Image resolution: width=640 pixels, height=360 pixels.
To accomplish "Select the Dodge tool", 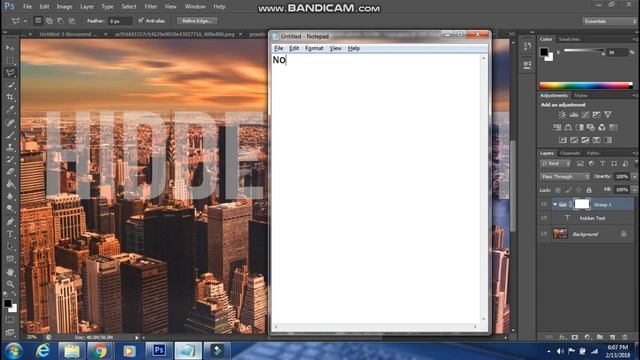I will click(x=10, y=209).
